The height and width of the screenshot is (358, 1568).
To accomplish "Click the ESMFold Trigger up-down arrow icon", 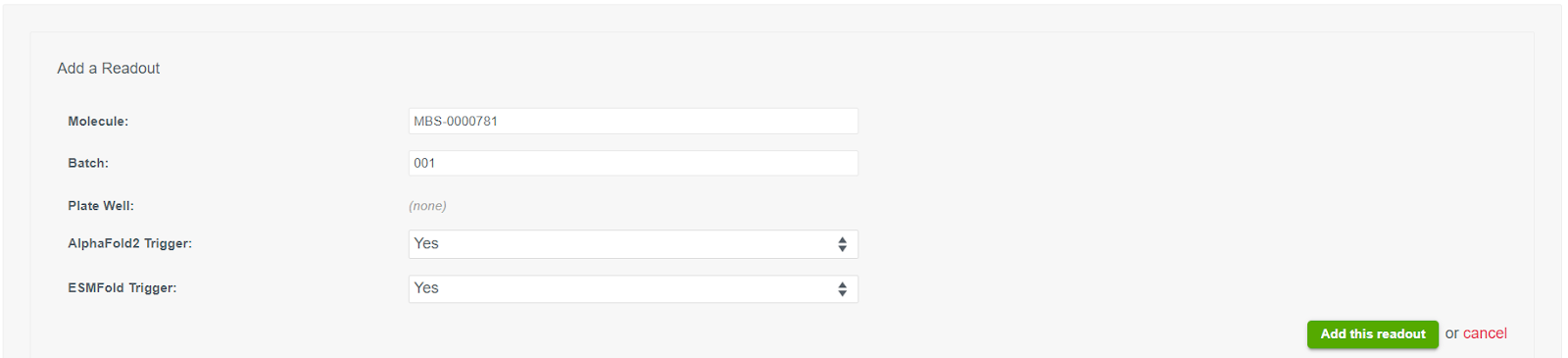I will click(x=842, y=289).
